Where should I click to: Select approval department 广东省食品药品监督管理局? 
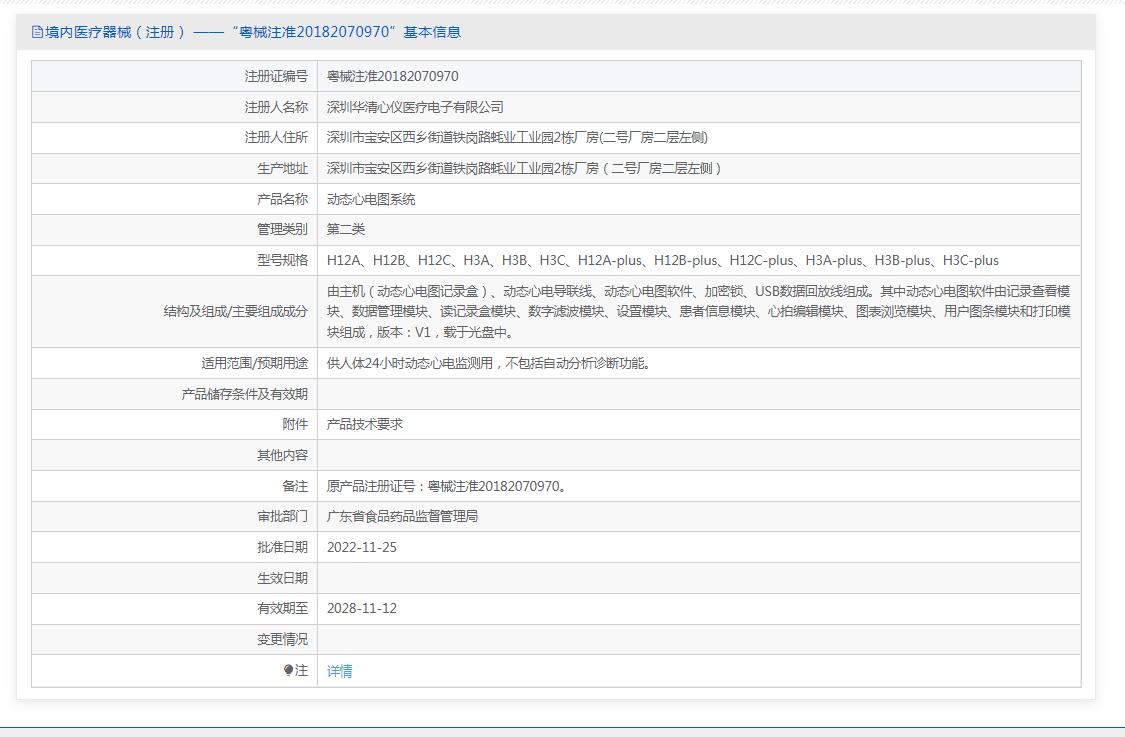[x=403, y=516]
